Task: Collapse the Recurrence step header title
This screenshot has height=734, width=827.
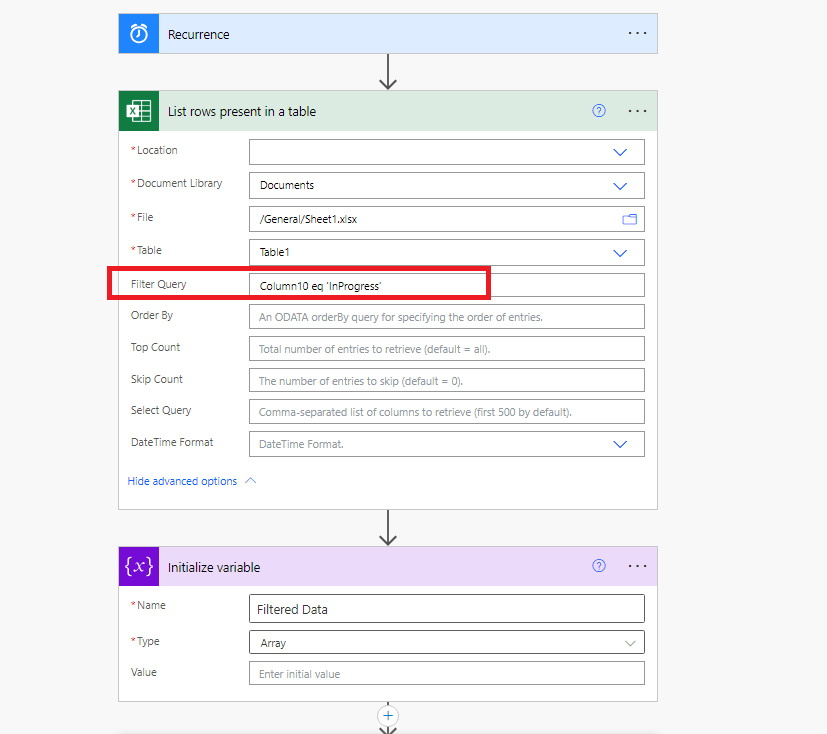Action: 198,34
